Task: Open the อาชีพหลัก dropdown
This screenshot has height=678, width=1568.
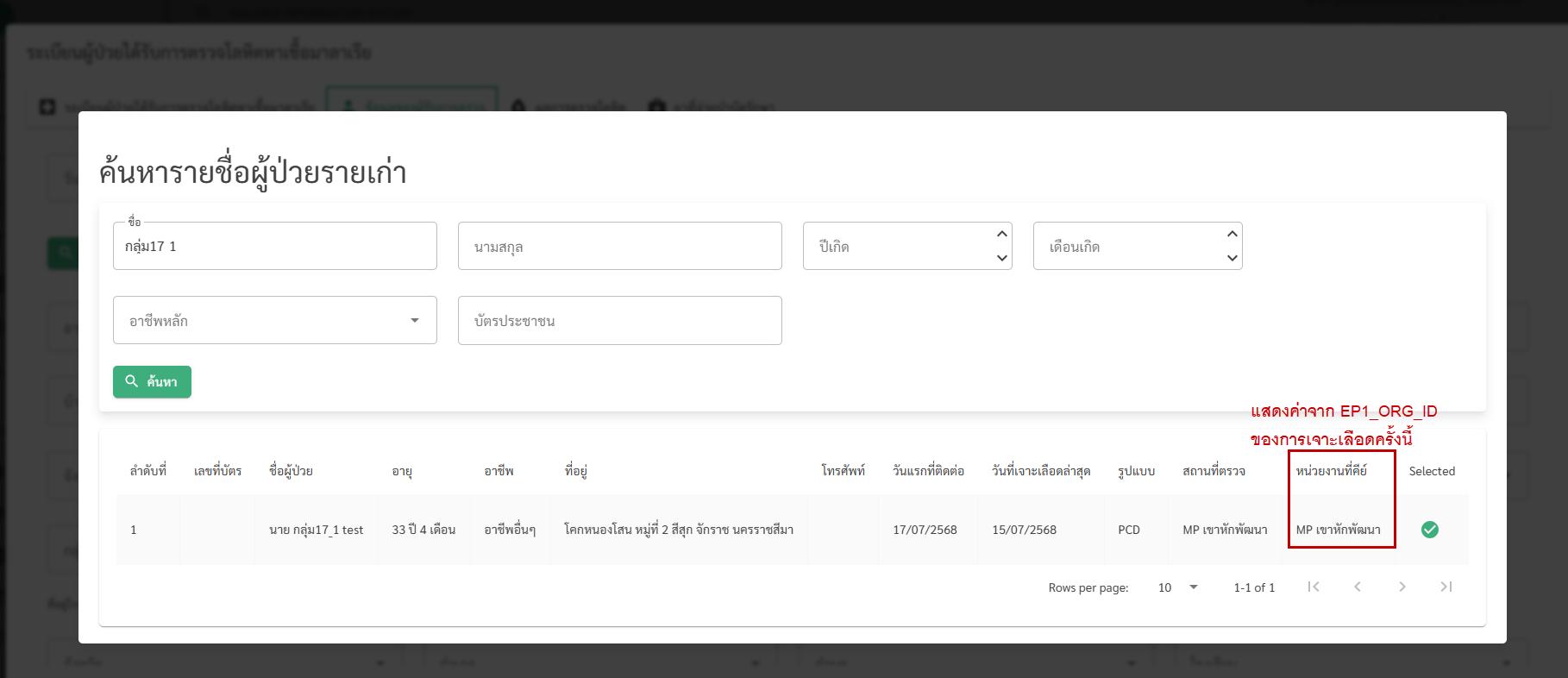Action: coord(274,320)
